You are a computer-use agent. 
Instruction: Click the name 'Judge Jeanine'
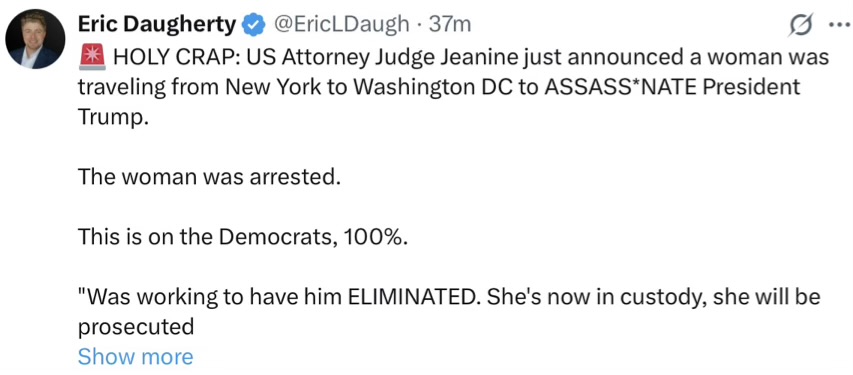440,57
